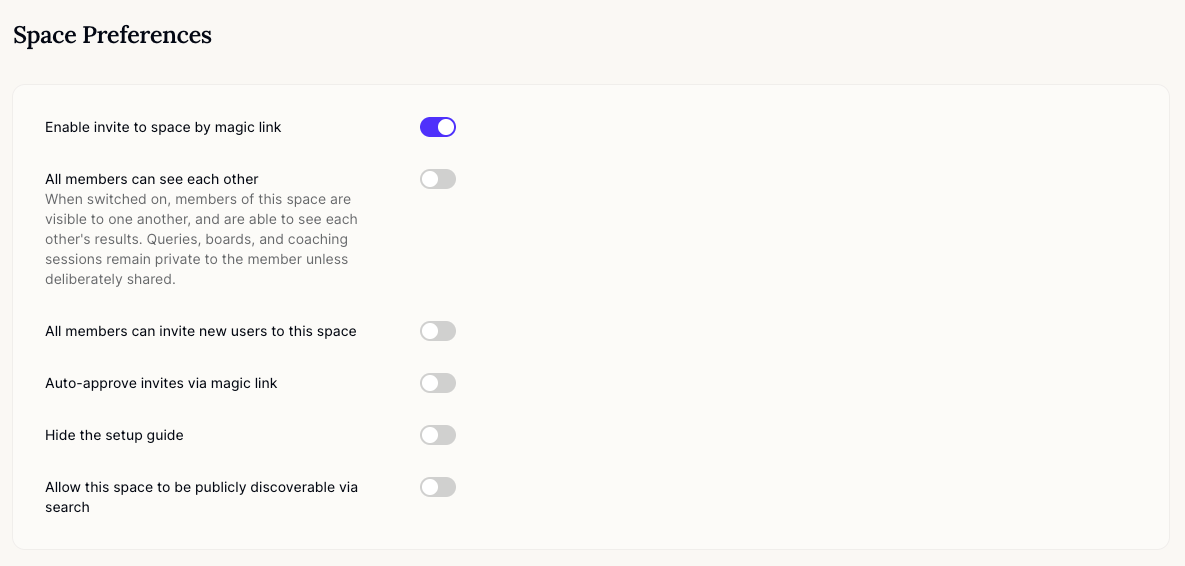Toggle Hide the setup guide switch
1185x566 pixels.
438,435
